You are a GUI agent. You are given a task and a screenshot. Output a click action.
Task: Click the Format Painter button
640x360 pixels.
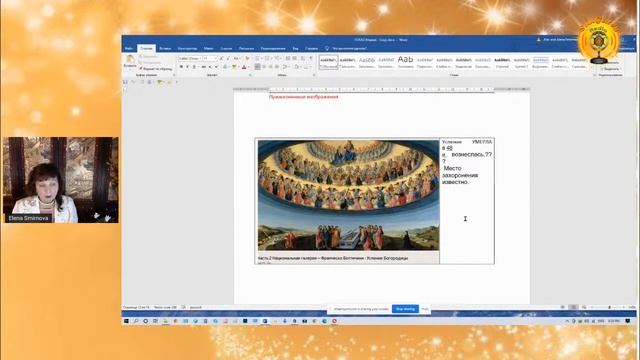tap(156, 69)
